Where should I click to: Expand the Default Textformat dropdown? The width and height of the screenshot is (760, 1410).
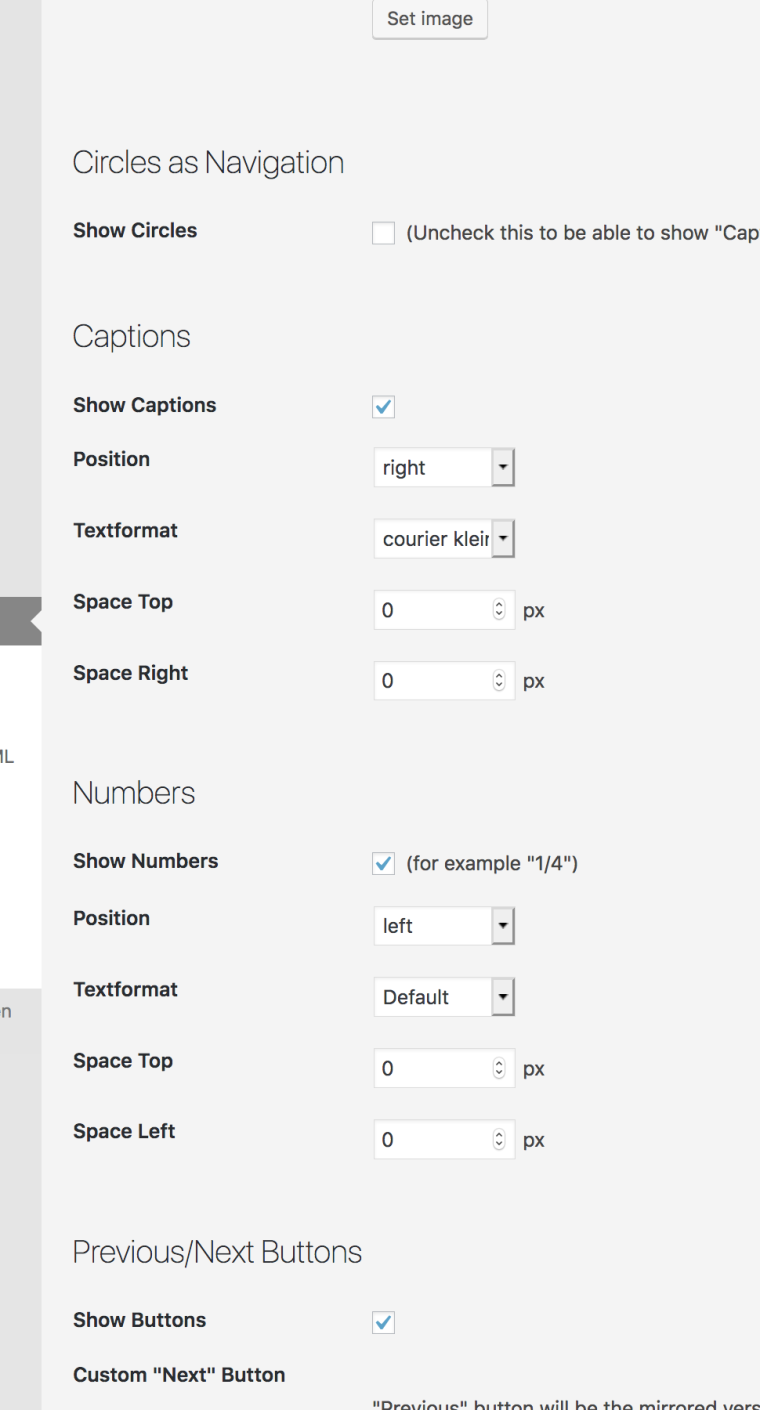(444, 998)
